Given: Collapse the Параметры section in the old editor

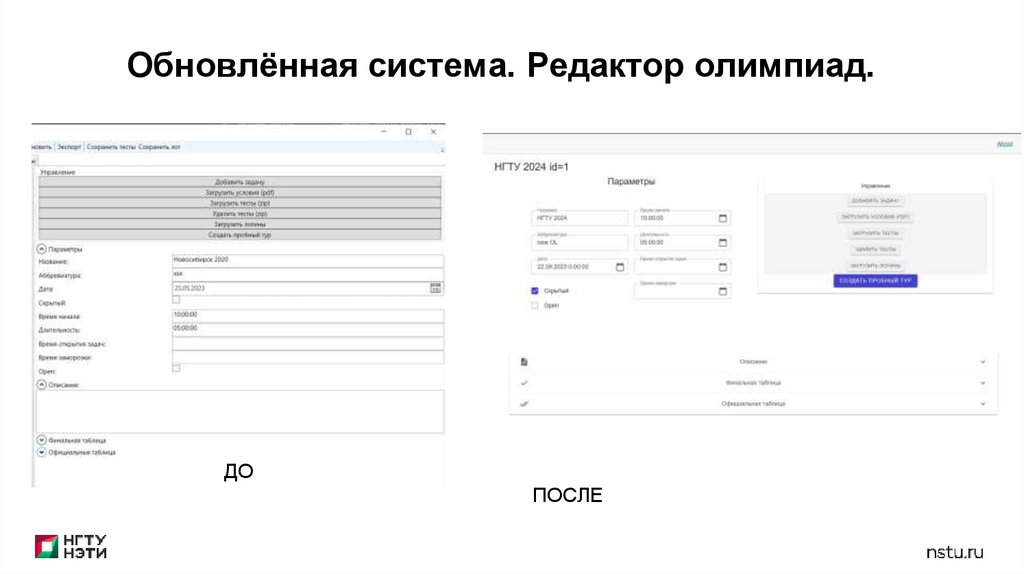Looking at the screenshot, I should click(x=42, y=249).
